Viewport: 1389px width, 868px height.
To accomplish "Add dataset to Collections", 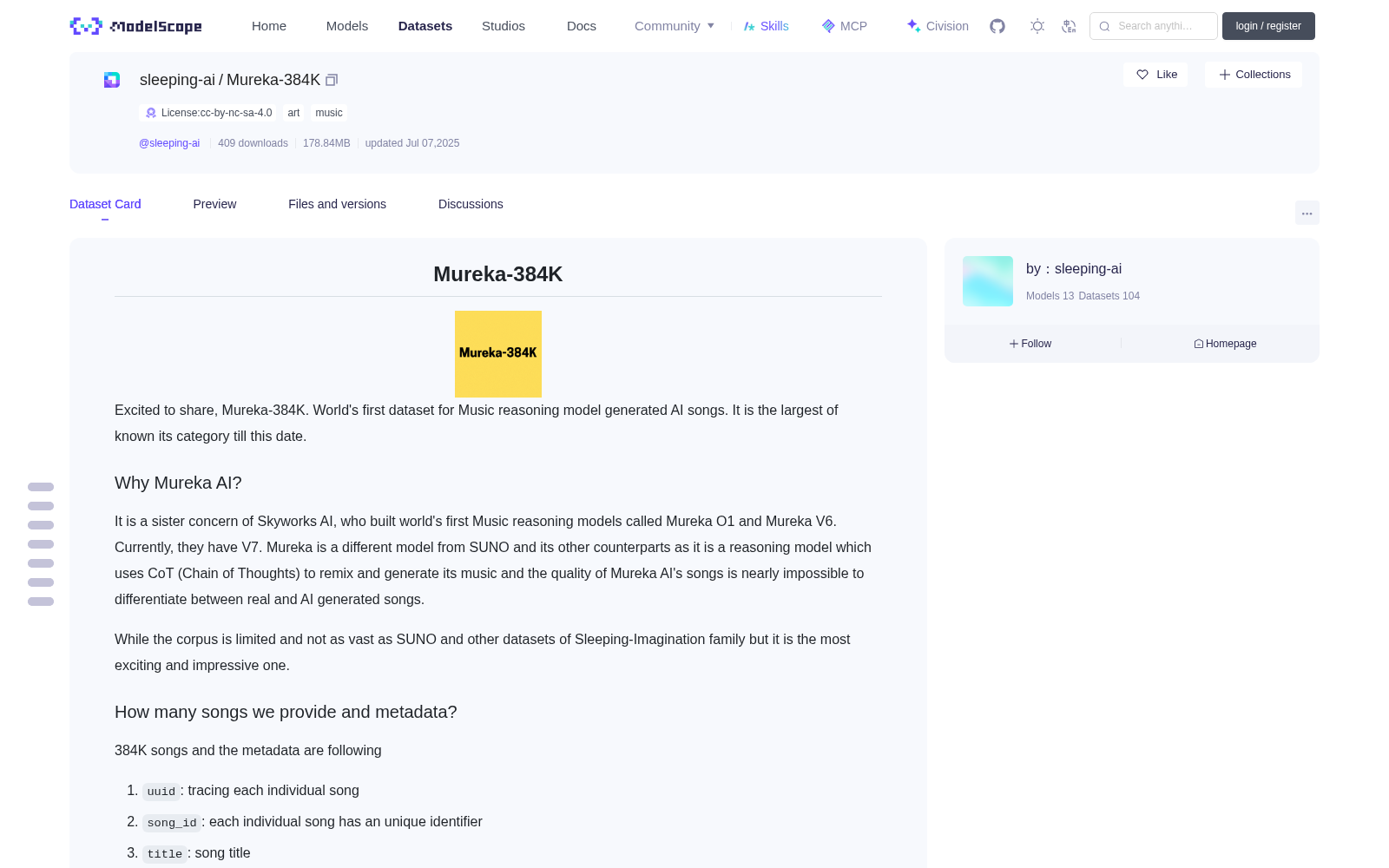I will [x=1254, y=75].
